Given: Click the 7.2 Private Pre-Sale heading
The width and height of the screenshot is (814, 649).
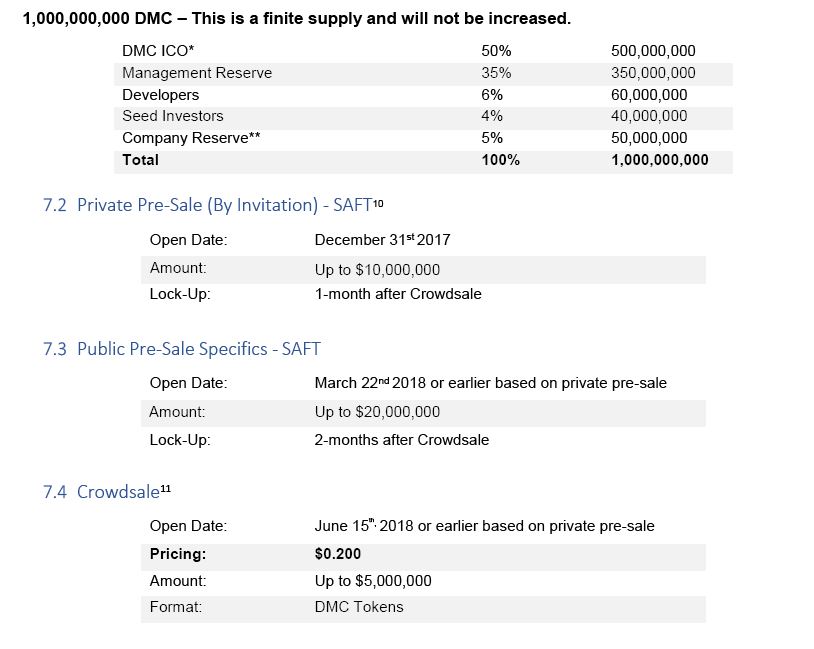Looking at the screenshot, I should click(x=213, y=205).
